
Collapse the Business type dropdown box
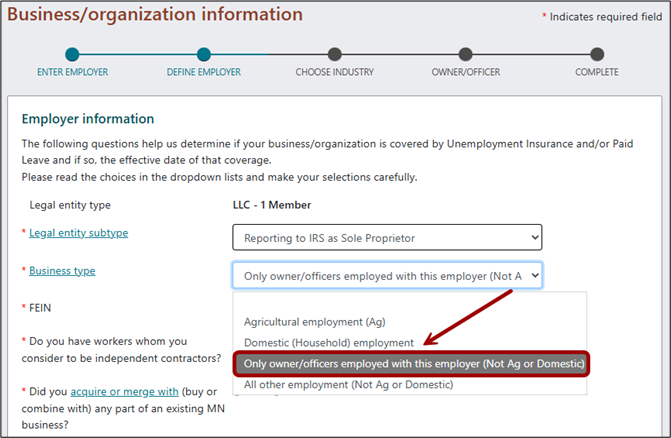pos(386,275)
